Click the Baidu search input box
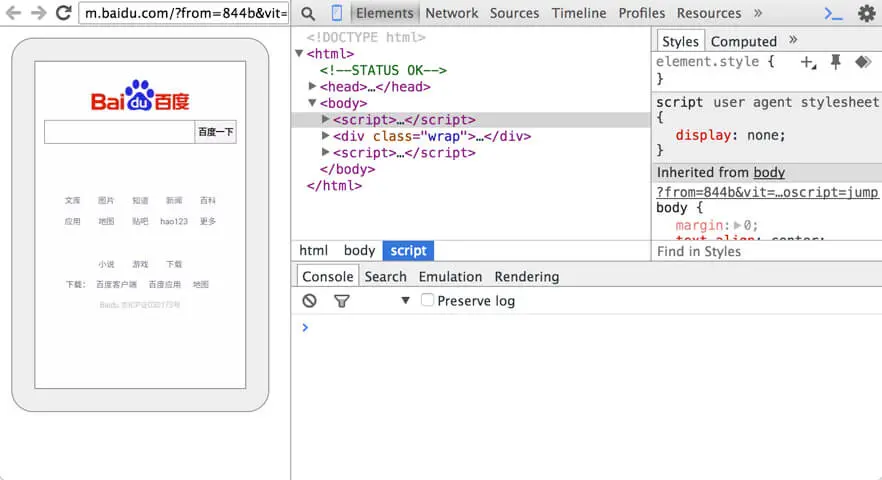Viewport: 882px width, 480px height. (119, 132)
